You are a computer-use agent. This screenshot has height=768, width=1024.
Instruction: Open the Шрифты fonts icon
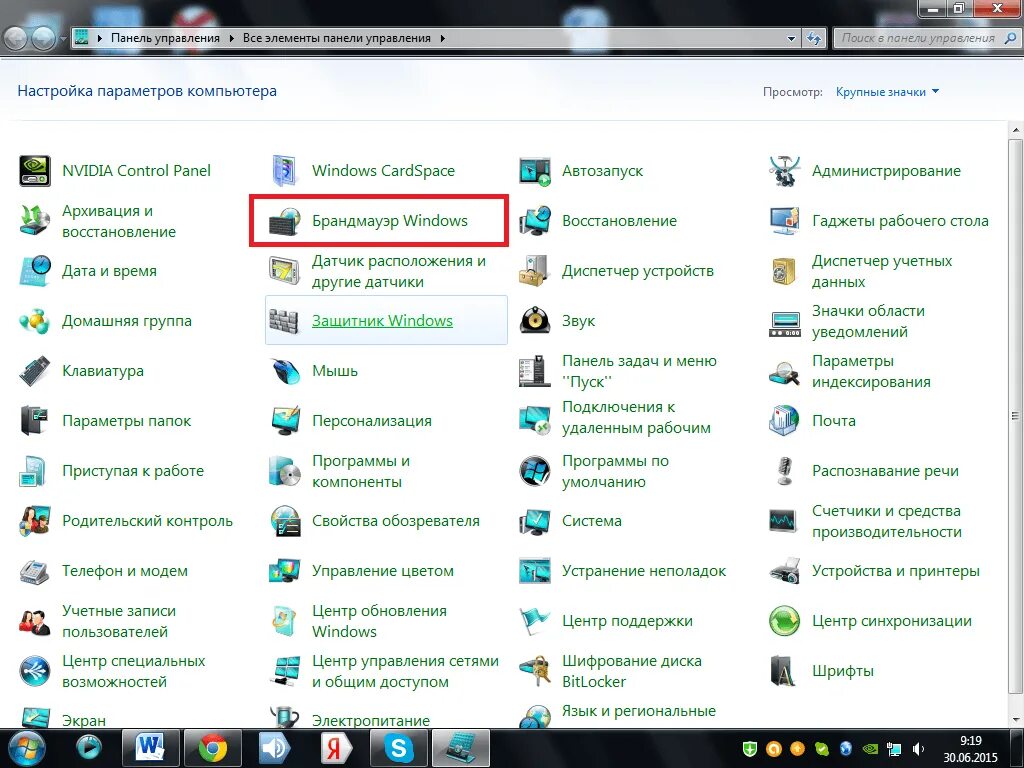[x=784, y=671]
